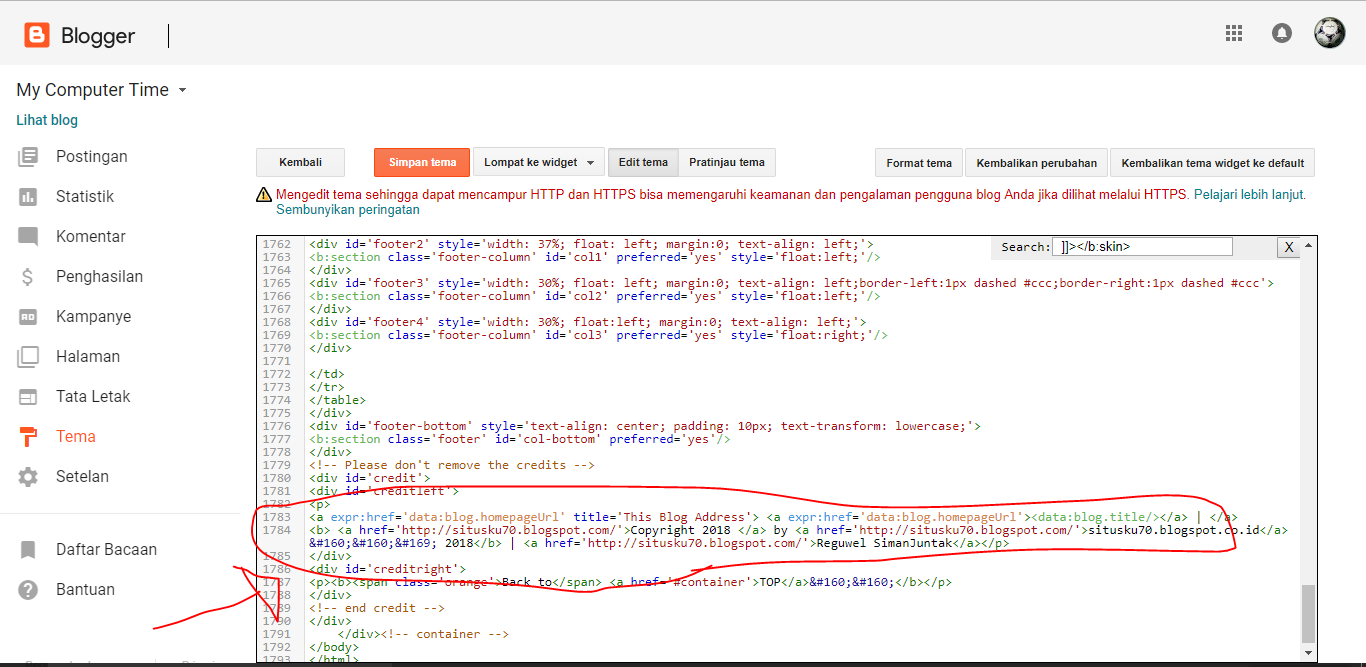Select the Edit tema tab

pos(643,162)
